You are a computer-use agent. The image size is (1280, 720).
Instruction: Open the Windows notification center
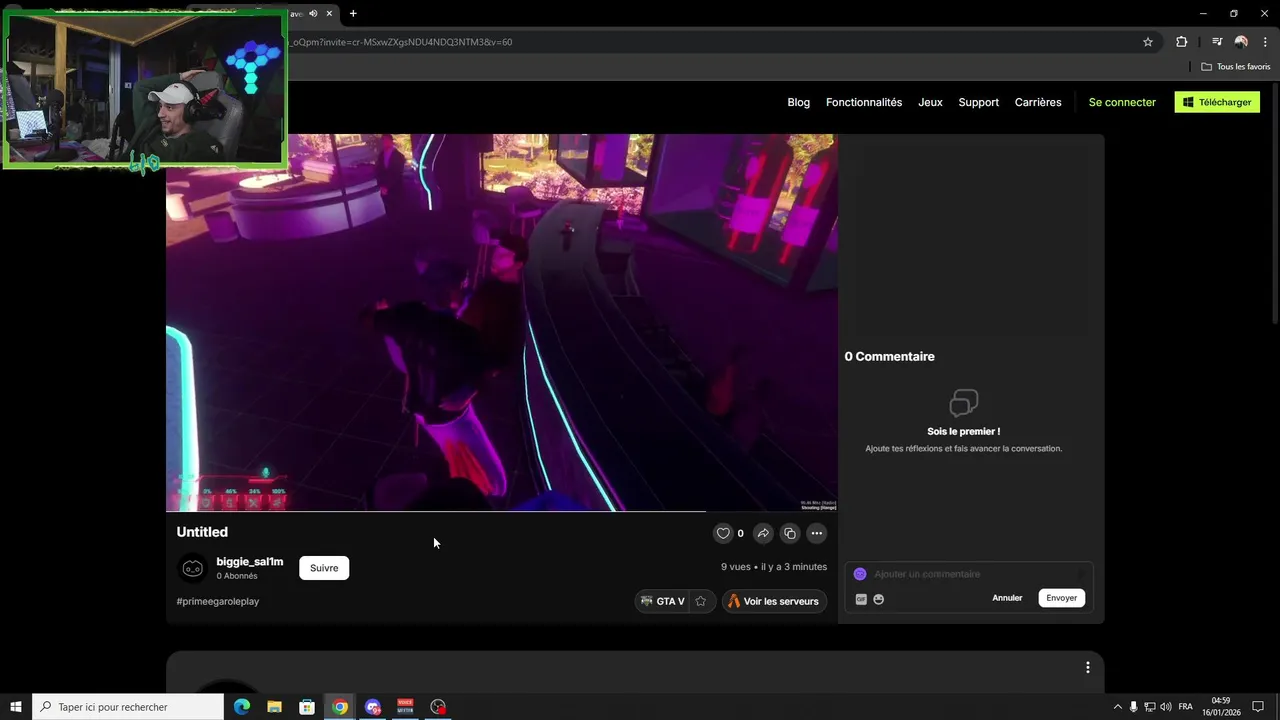pyautogui.click(x=1258, y=707)
